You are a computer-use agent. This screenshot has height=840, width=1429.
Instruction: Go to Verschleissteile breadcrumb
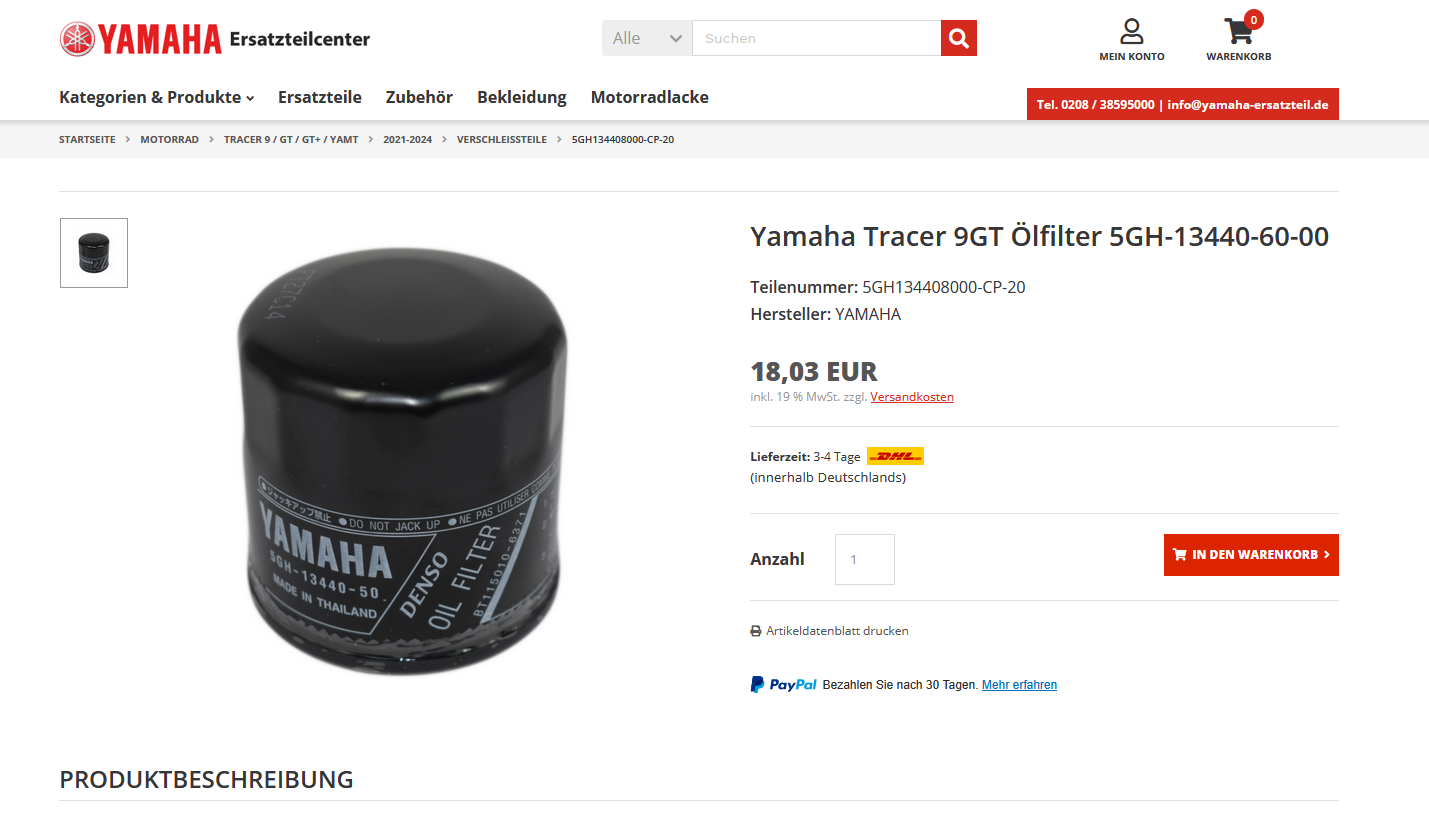[502, 139]
